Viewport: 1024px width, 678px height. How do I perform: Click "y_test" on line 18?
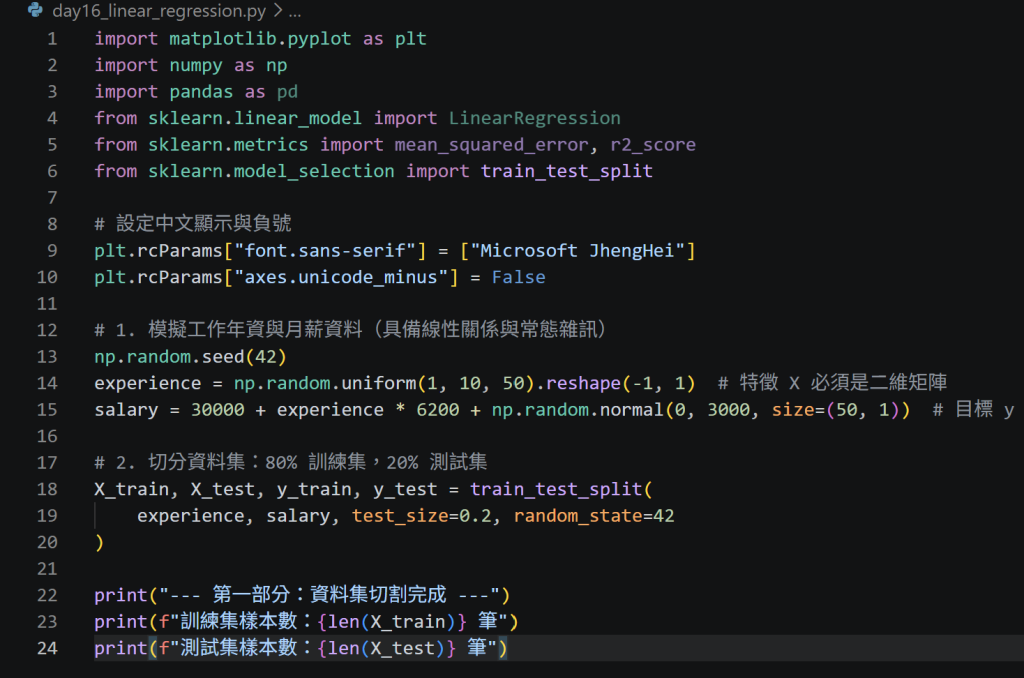click(405, 490)
